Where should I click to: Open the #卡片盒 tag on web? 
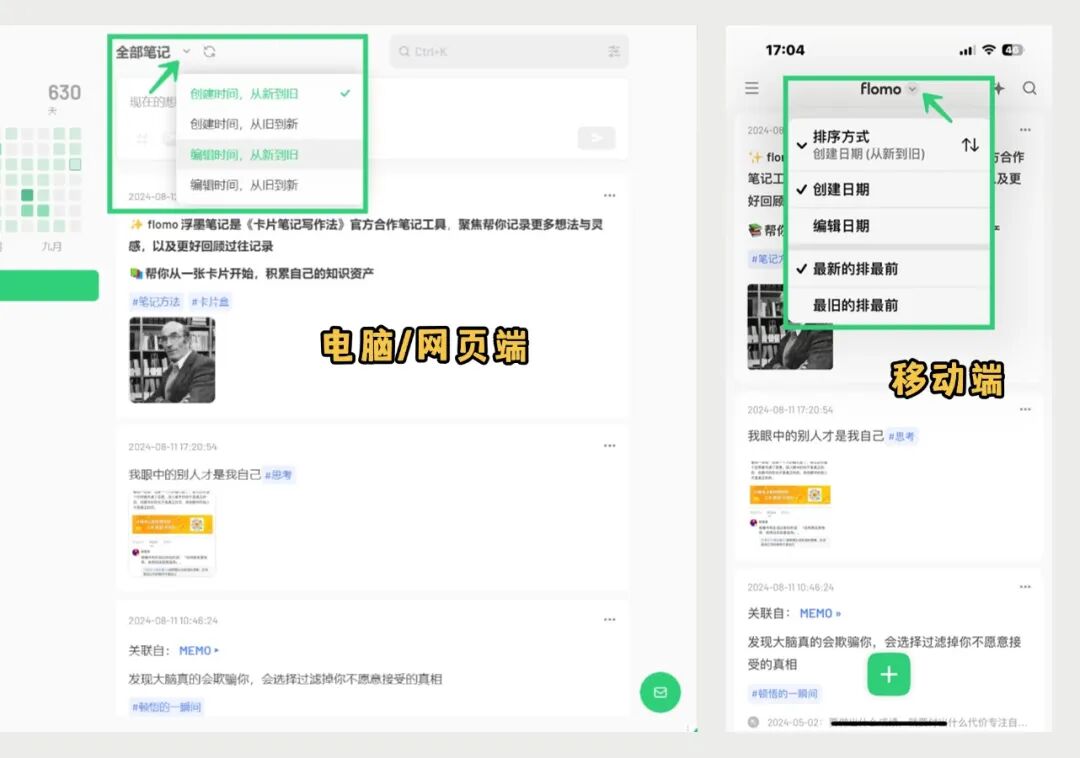pyautogui.click(x=210, y=302)
